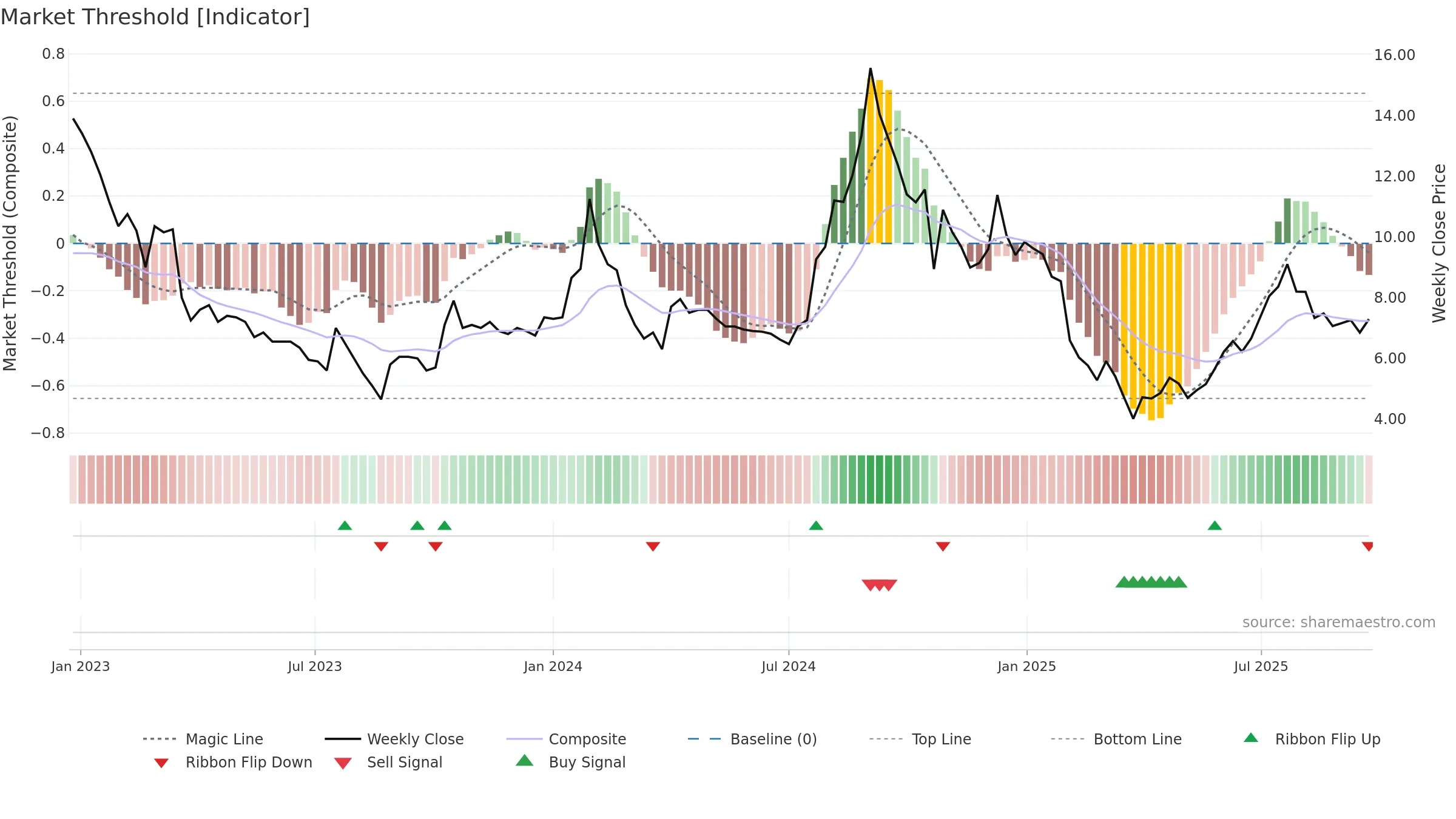Click the Jul 2025 x-axis label

tap(1261, 667)
